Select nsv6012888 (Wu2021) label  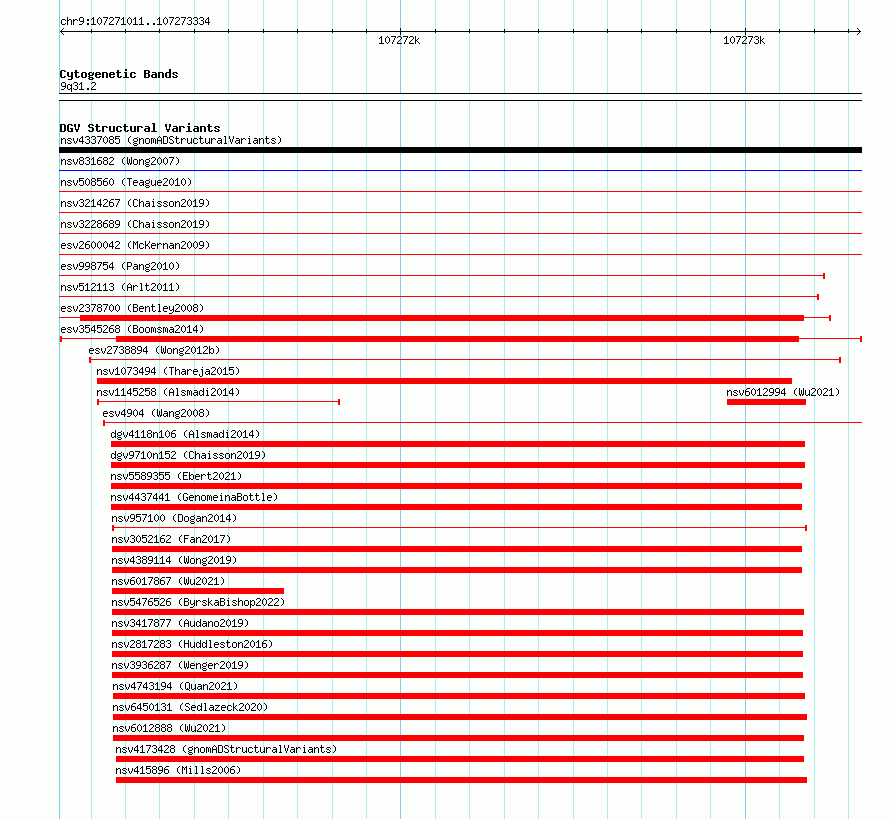click(169, 728)
